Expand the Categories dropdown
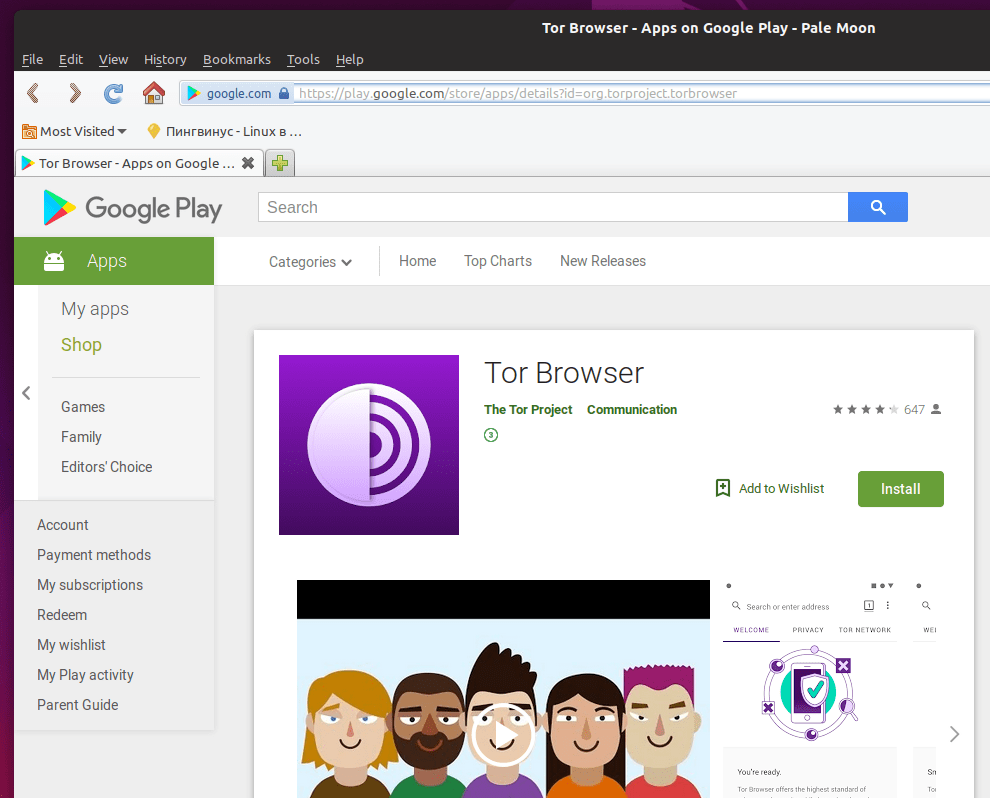990x798 pixels. (310, 261)
